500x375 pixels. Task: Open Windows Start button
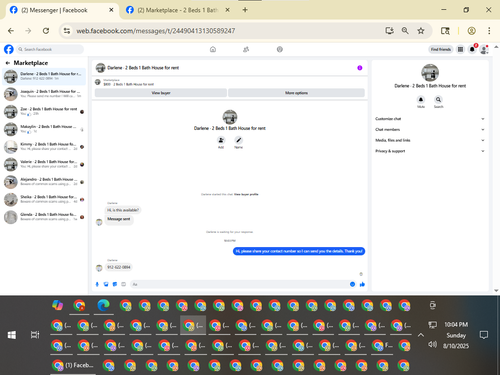click(x=12, y=335)
